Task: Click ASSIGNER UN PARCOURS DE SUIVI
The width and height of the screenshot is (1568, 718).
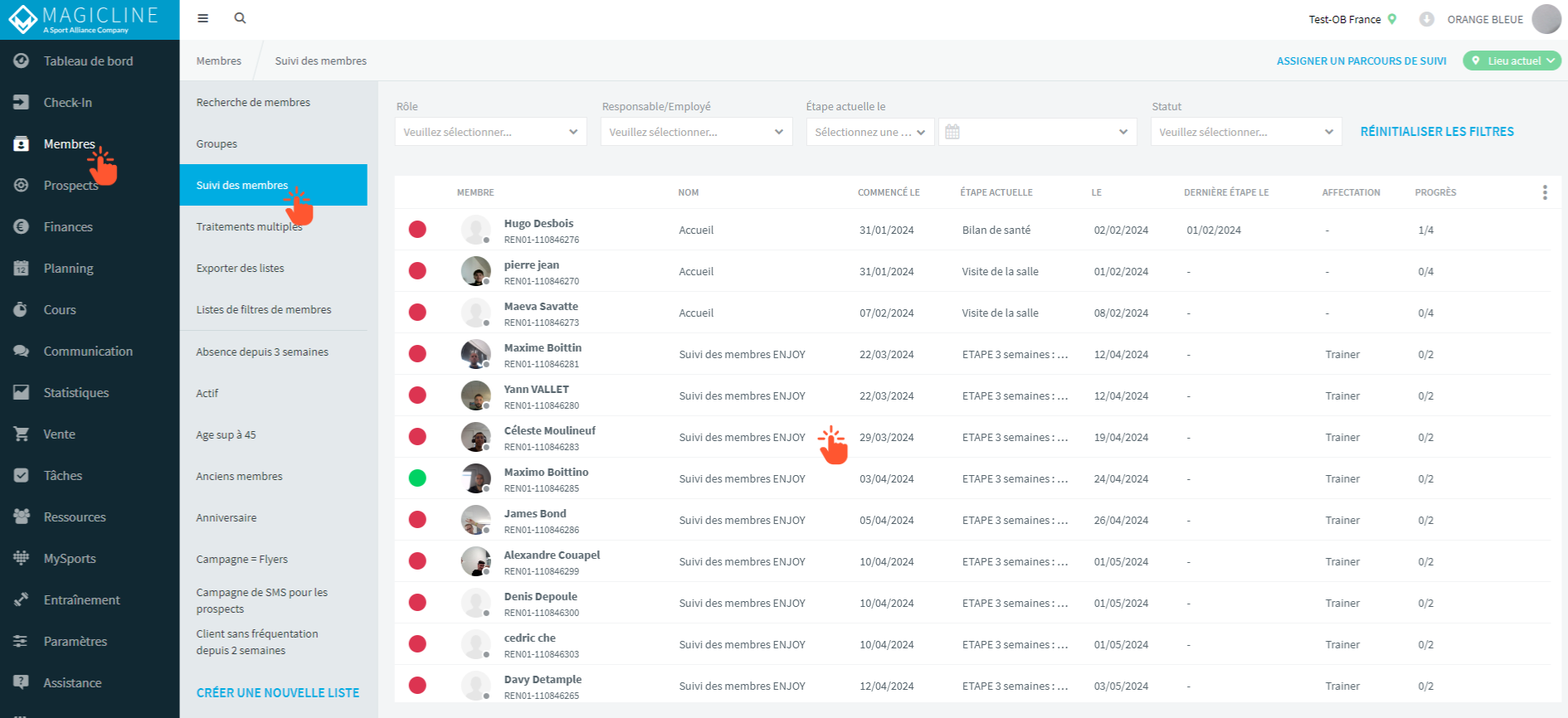Action: pos(1361,61)
